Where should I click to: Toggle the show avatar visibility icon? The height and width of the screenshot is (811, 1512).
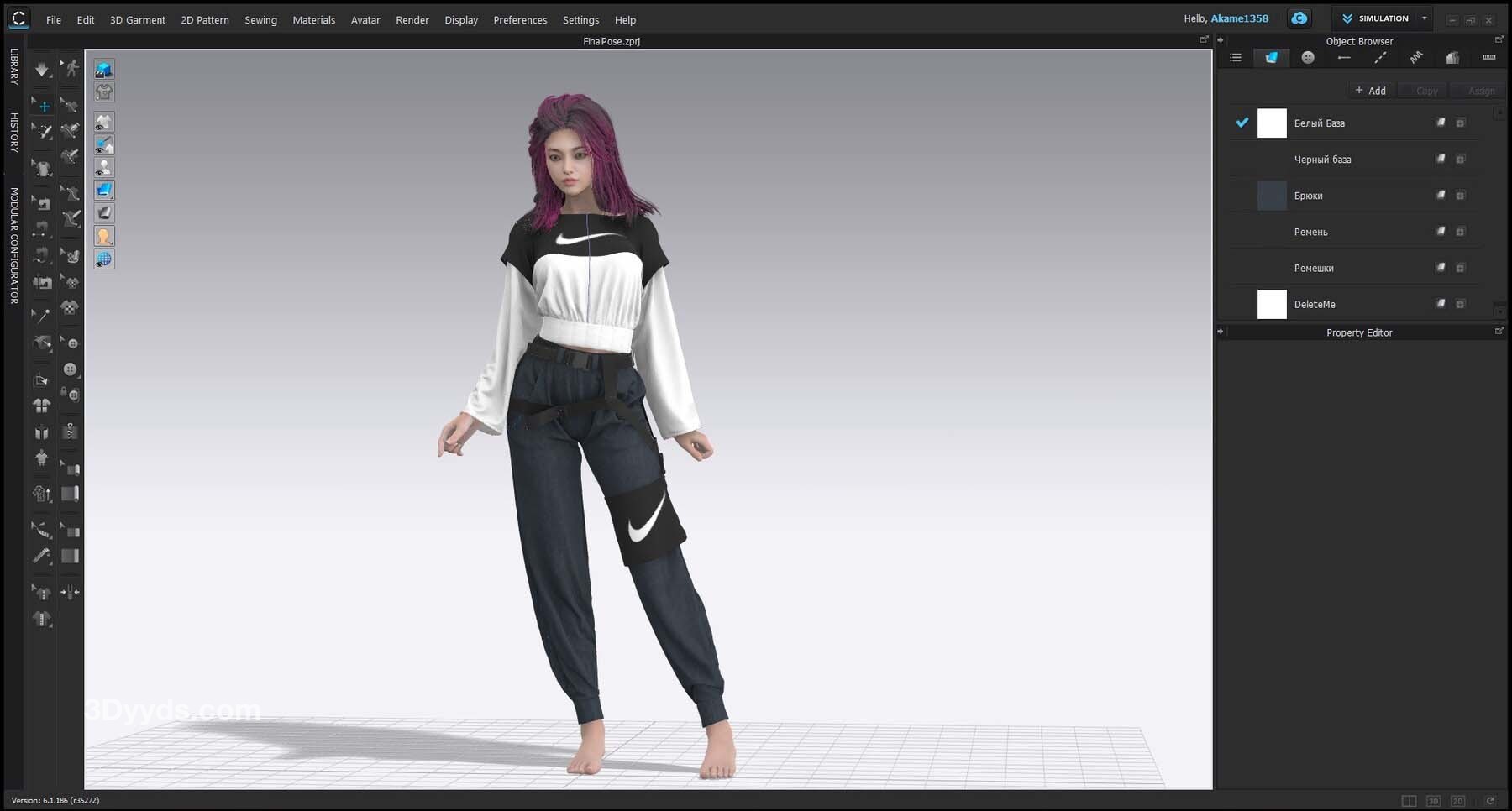point(104,168)
